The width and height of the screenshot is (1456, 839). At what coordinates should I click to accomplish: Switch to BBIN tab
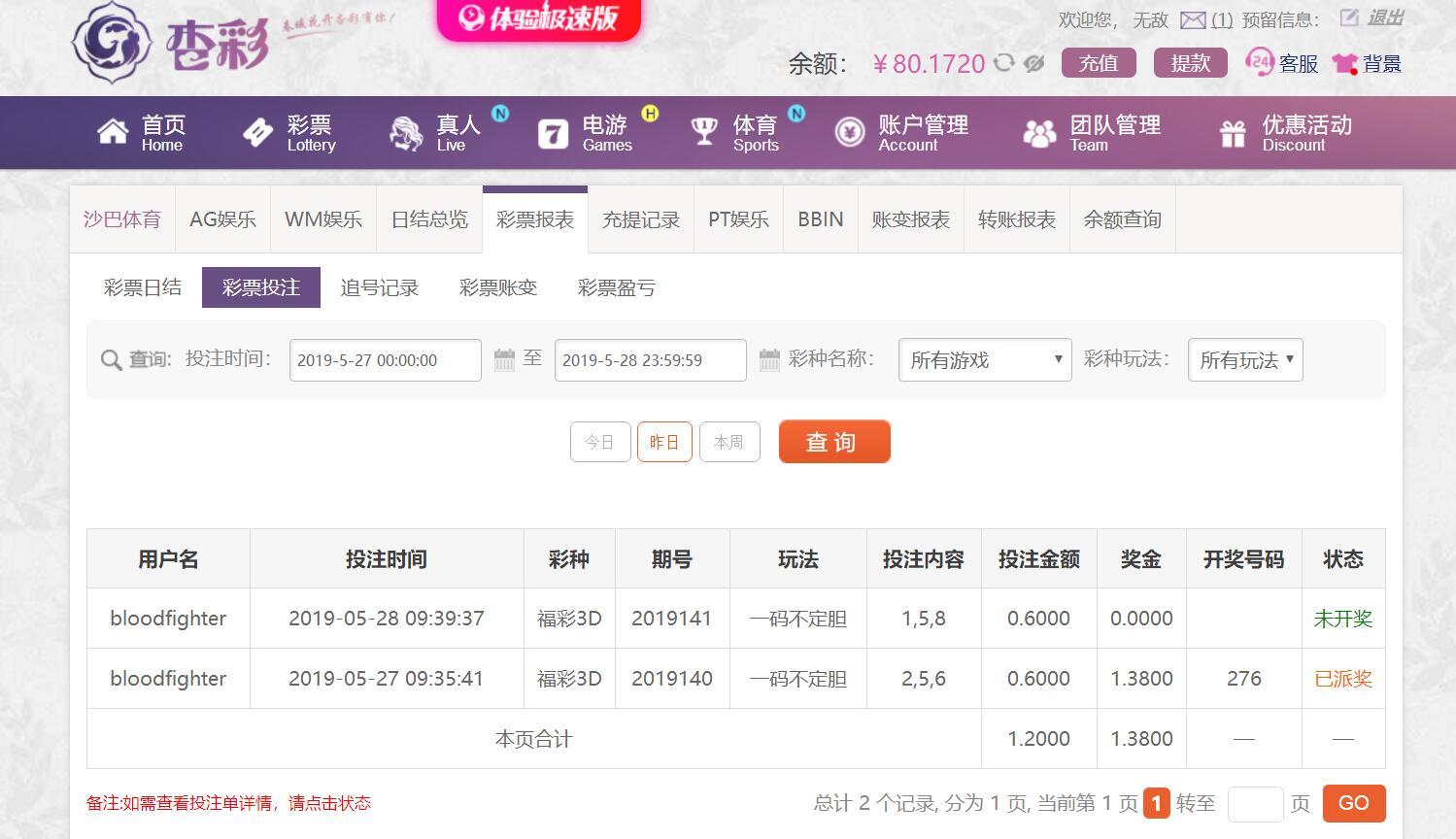click(821, 219)
